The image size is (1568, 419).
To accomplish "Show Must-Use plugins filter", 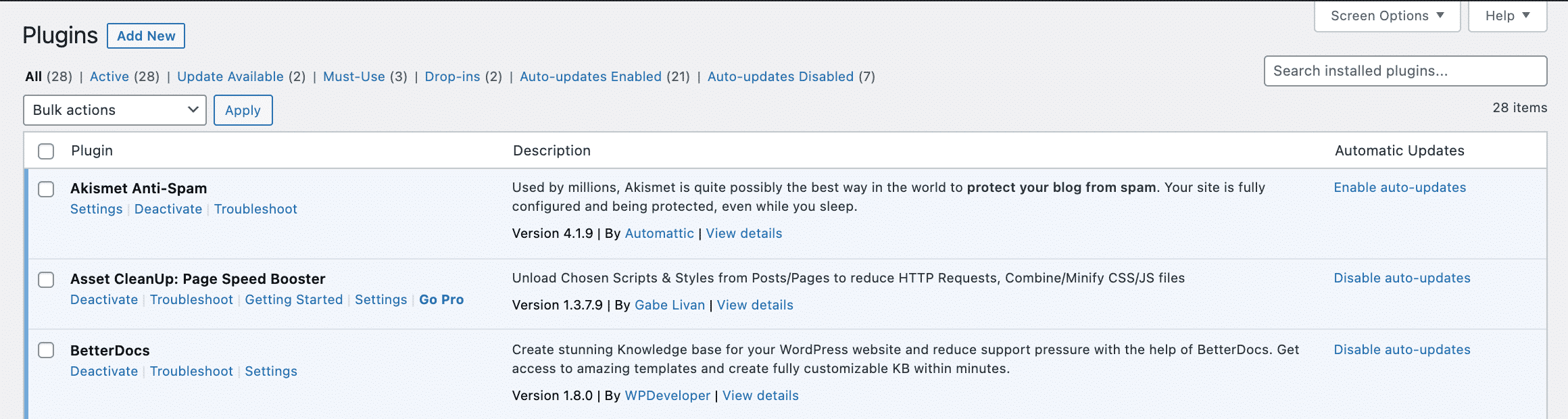I will 354,76.
